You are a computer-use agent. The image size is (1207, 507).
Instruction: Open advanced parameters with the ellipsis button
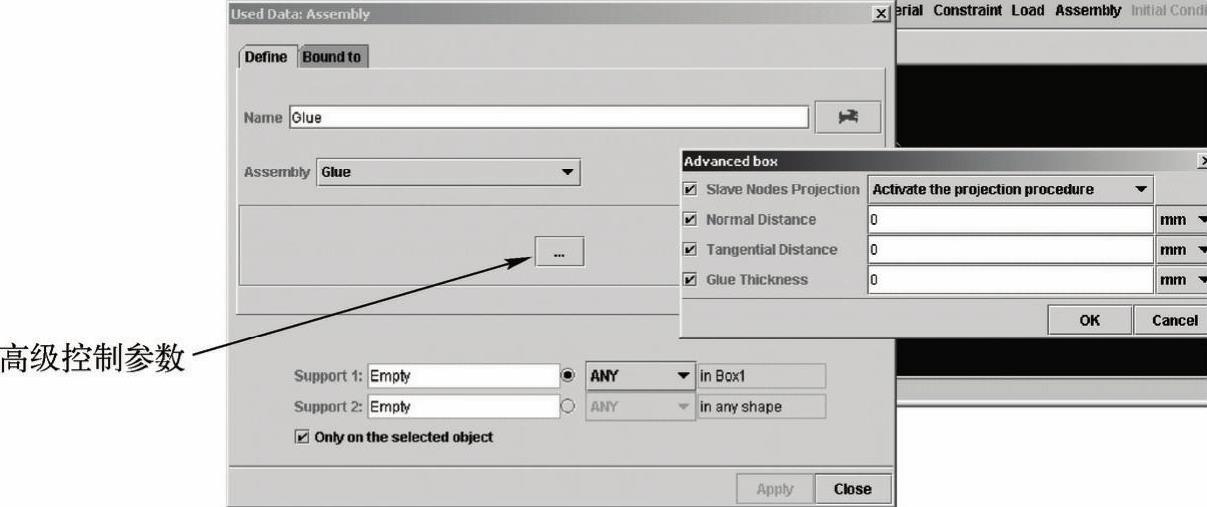(x=559, y=254)
